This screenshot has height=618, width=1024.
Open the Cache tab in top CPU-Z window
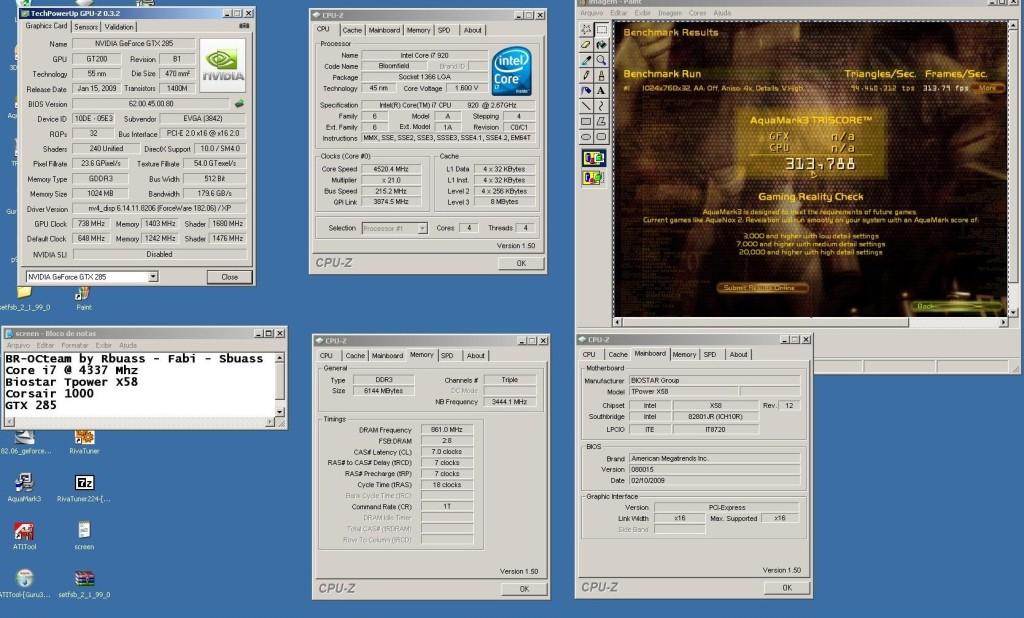[x=352, y=30]
